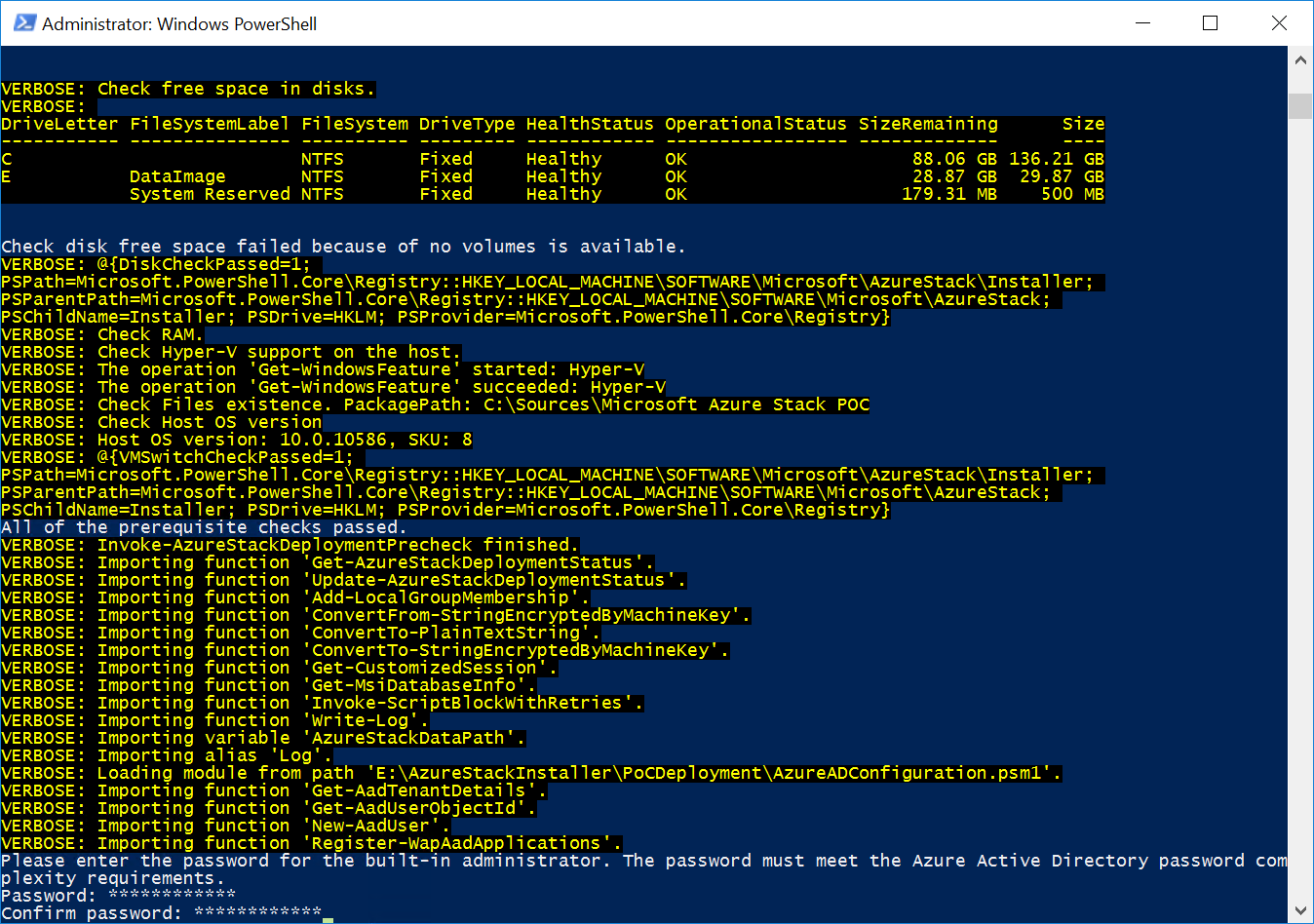
Task: Select the "DataImage" file system label
Action: [x=177, y=176]
